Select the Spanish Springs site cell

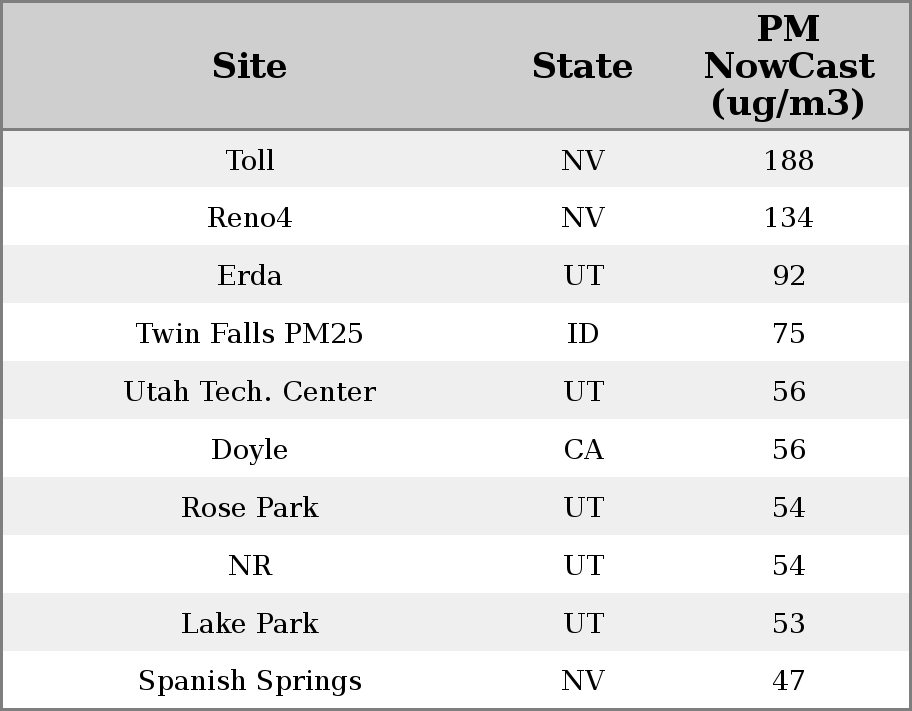pos(249,681)
